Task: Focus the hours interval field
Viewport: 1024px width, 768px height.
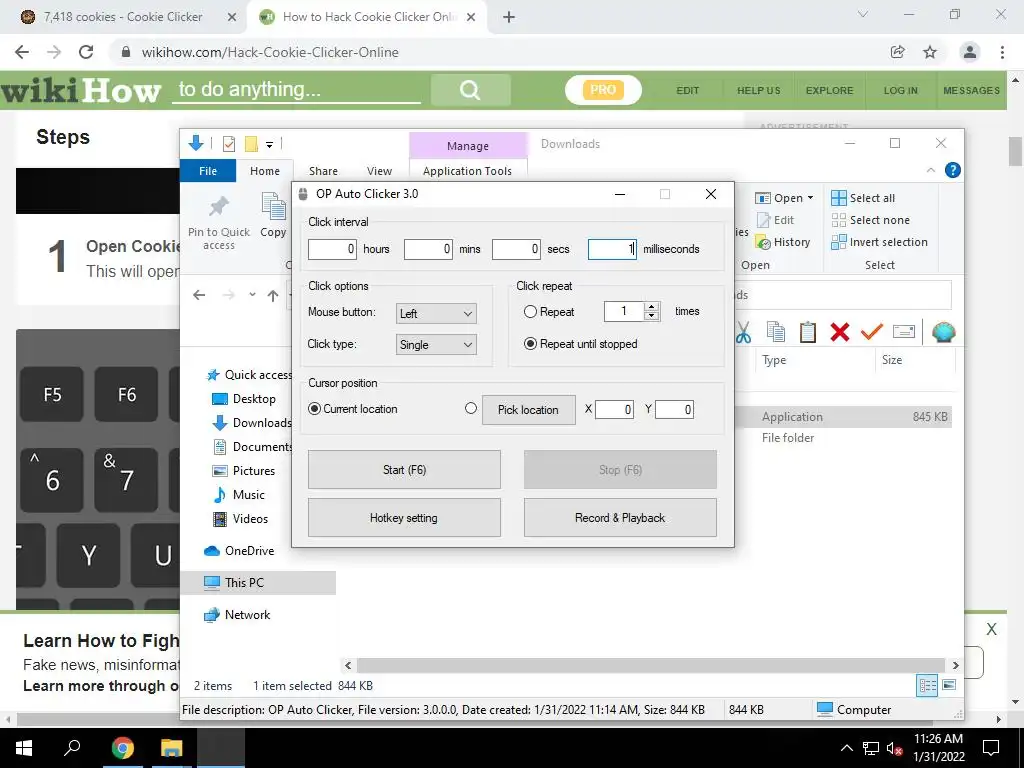Action: point(332,249)
